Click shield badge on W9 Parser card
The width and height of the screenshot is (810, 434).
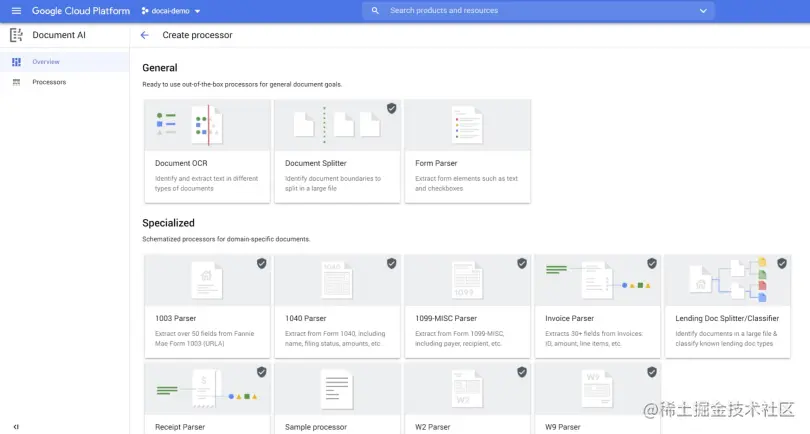pos(652,372)
